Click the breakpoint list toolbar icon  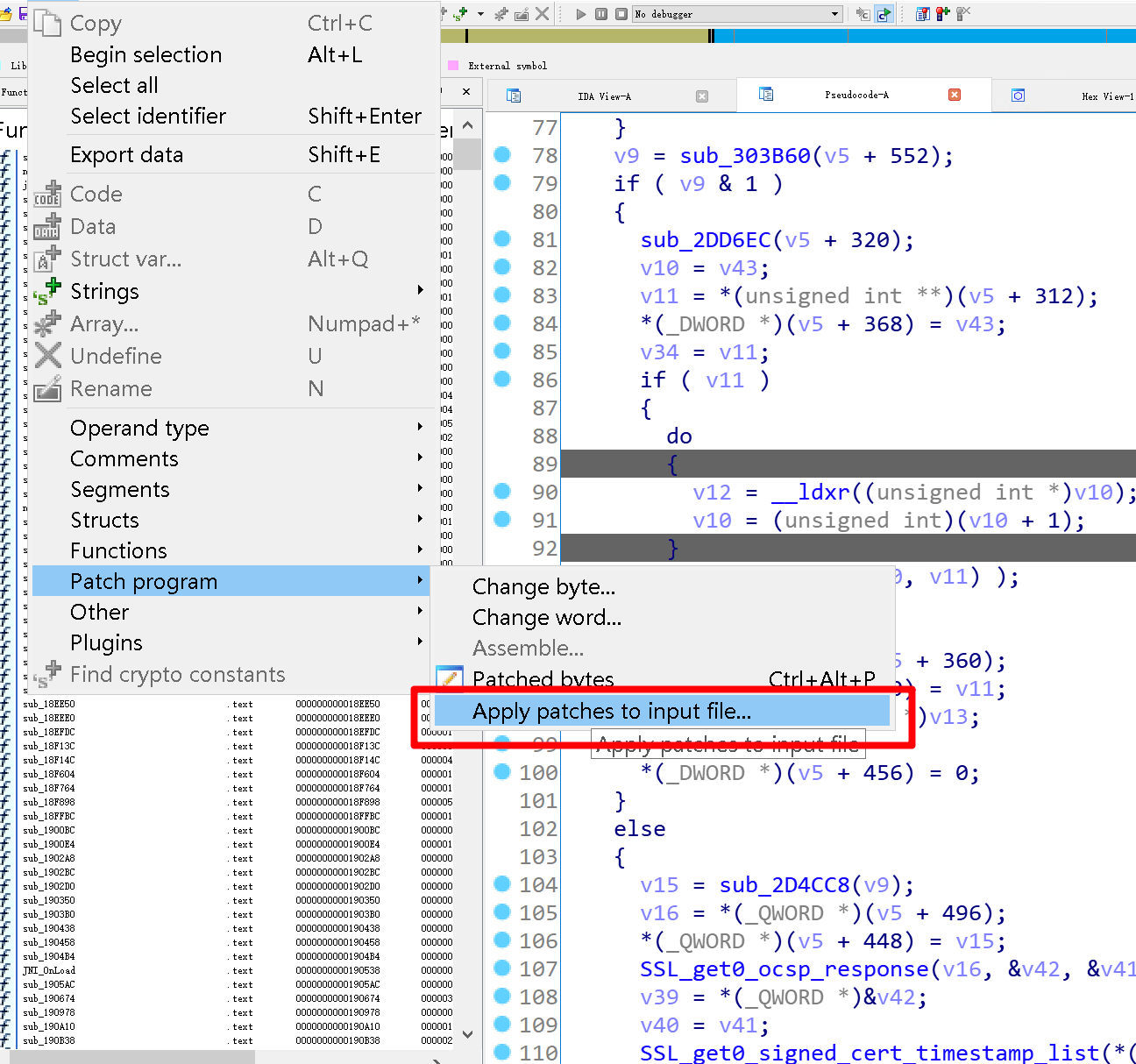pyautogui.click(x=922, y=14)
